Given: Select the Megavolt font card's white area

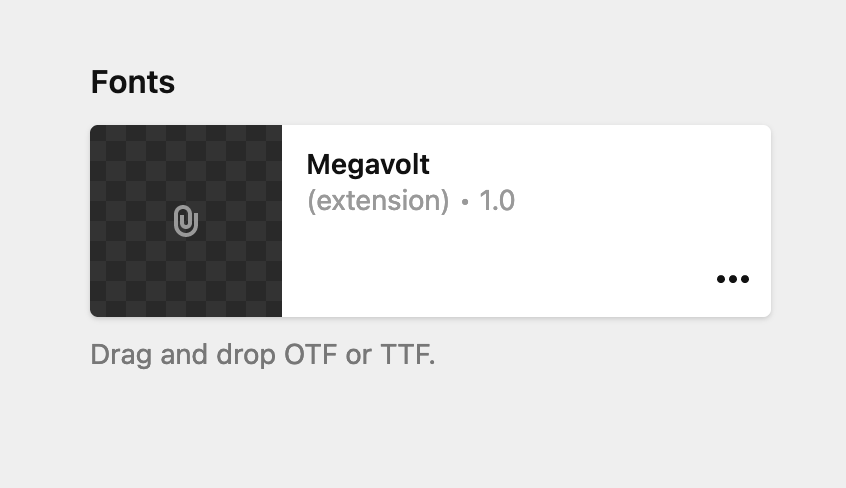Looking at the screenshot, I should (526, 221).
